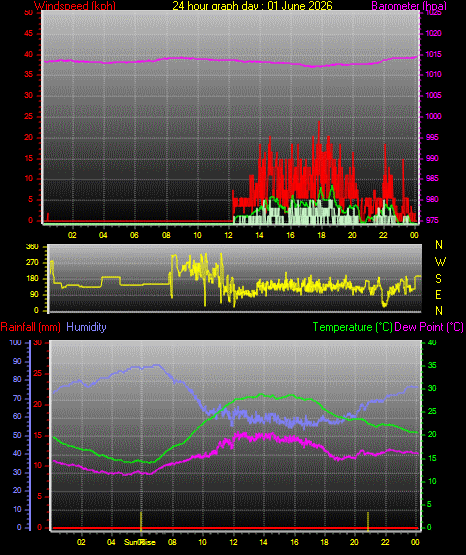466x555 pixels.
Task: Click the "S" compass label beside the wind direction graph
Action: coord(438,279)
